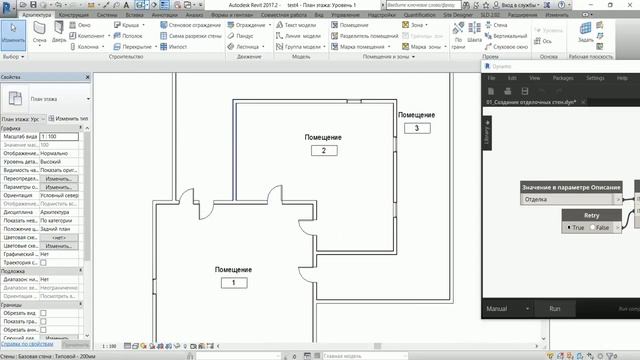The height and width of the screenshot is (360, 640).
Task: Toggle Траектория с... checkbox
Action: click(x=43, y=263)
